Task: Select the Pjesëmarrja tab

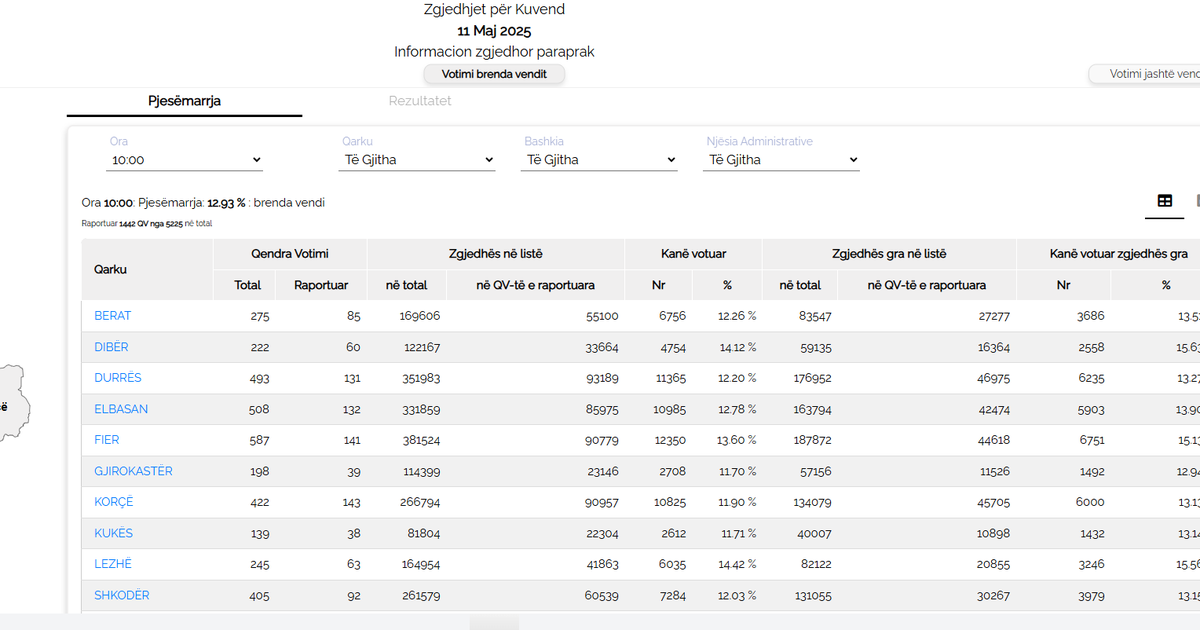Action: 184,101
